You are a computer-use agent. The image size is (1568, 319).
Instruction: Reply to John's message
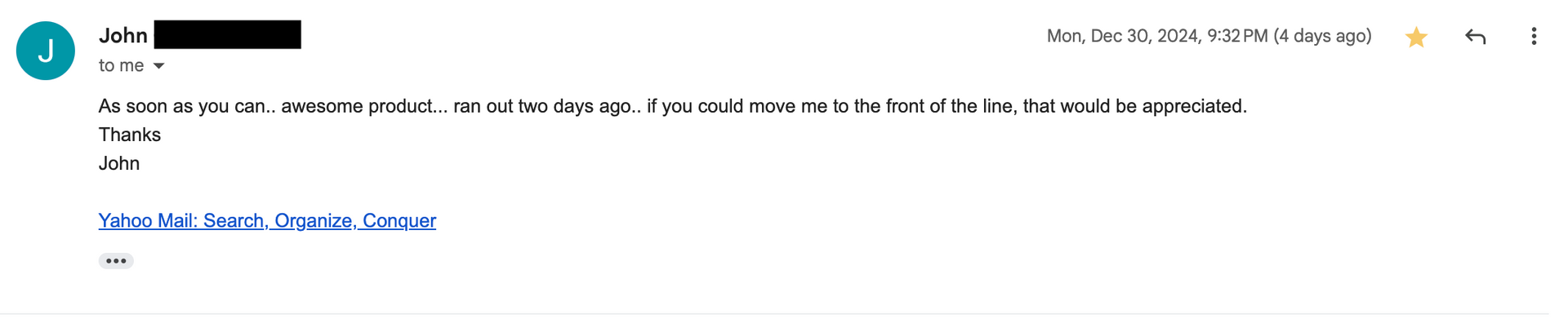(1475, 37)
